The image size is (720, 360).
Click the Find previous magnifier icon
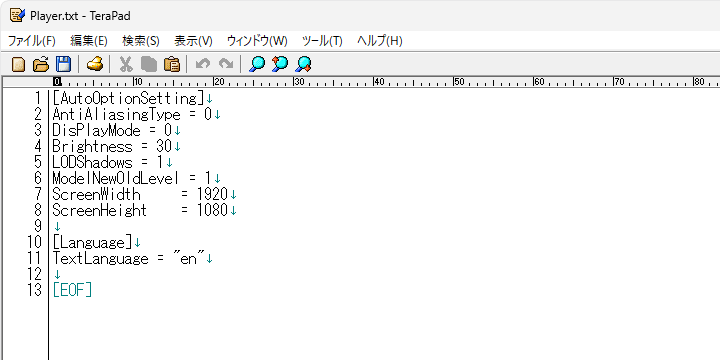click(x=280, y=64)
